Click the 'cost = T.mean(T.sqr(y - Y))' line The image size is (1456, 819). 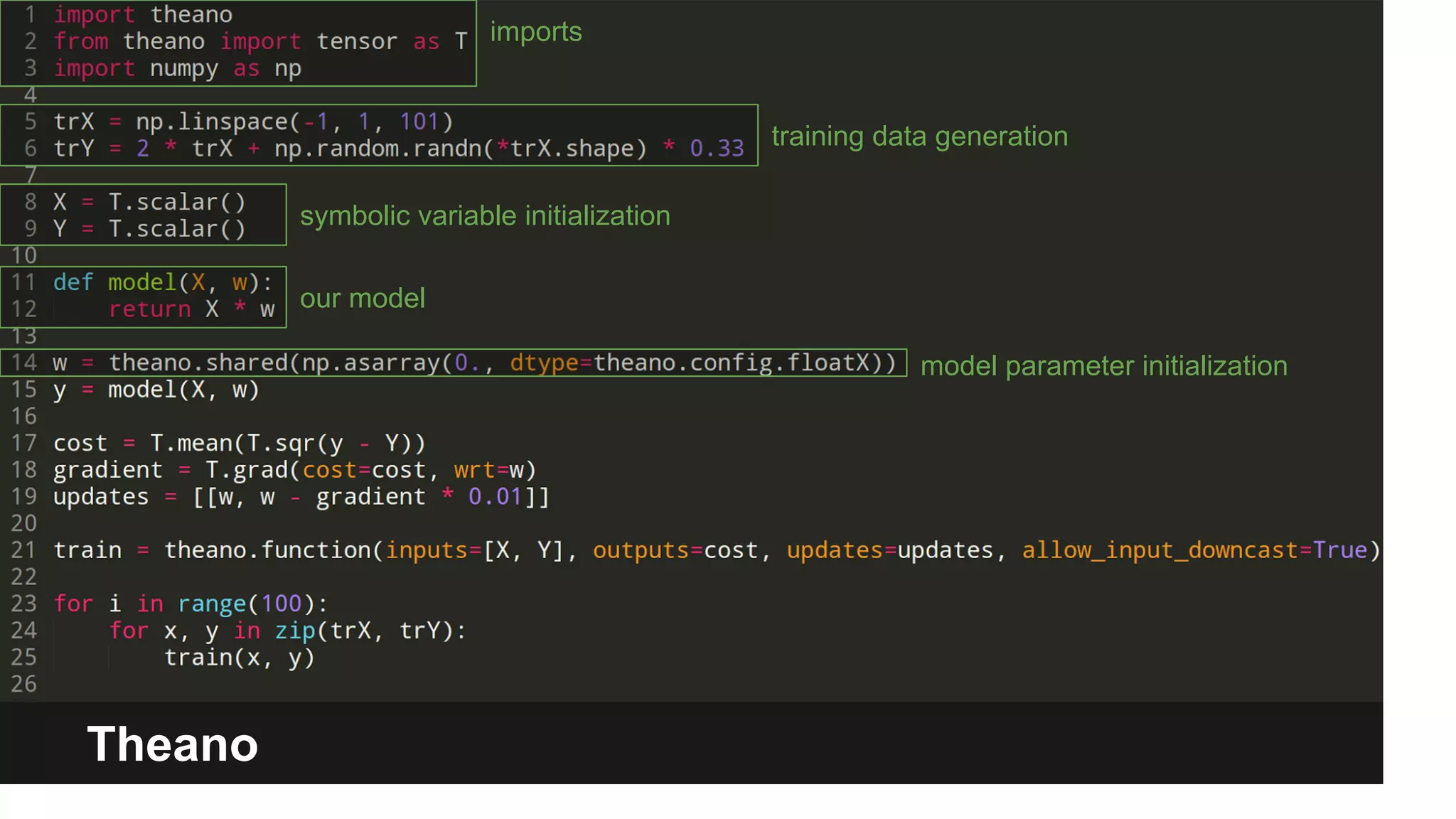pos(240,444)
